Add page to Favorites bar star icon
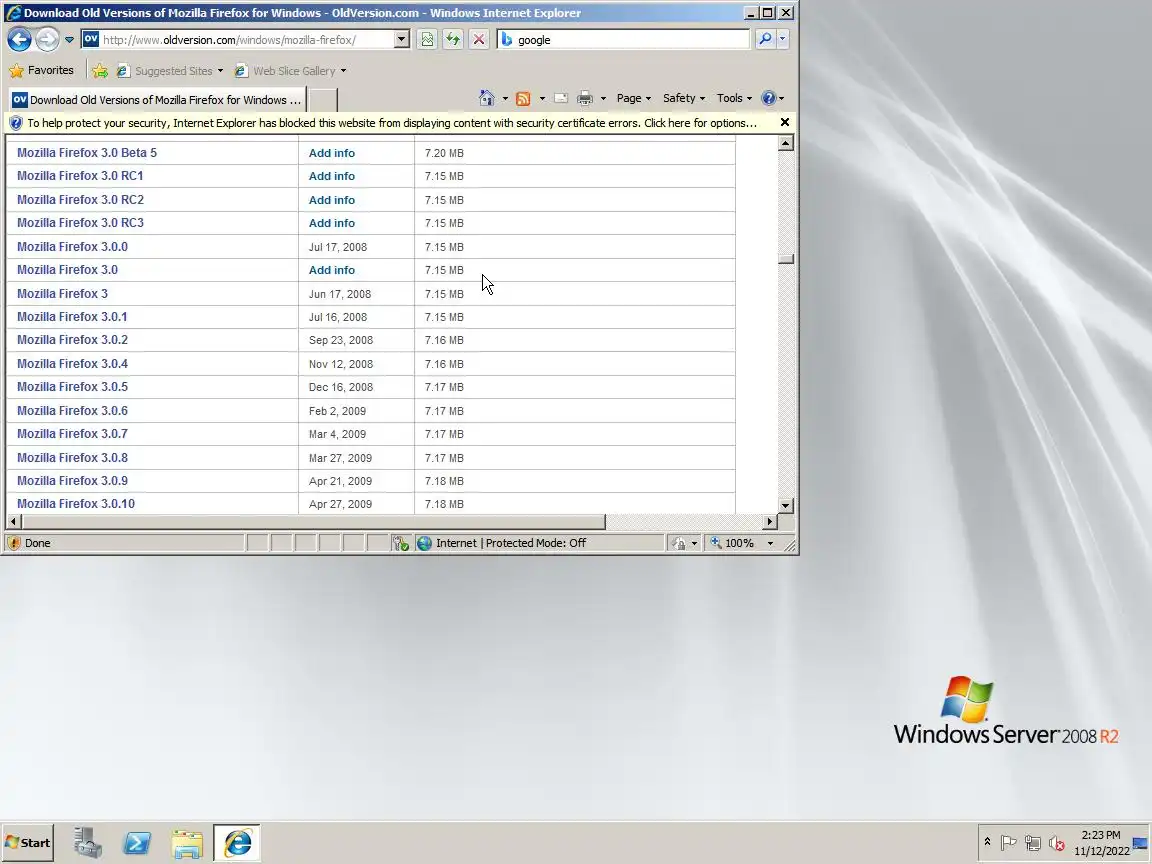Screen dimensions: 1152x864 (x=100, y=71)
